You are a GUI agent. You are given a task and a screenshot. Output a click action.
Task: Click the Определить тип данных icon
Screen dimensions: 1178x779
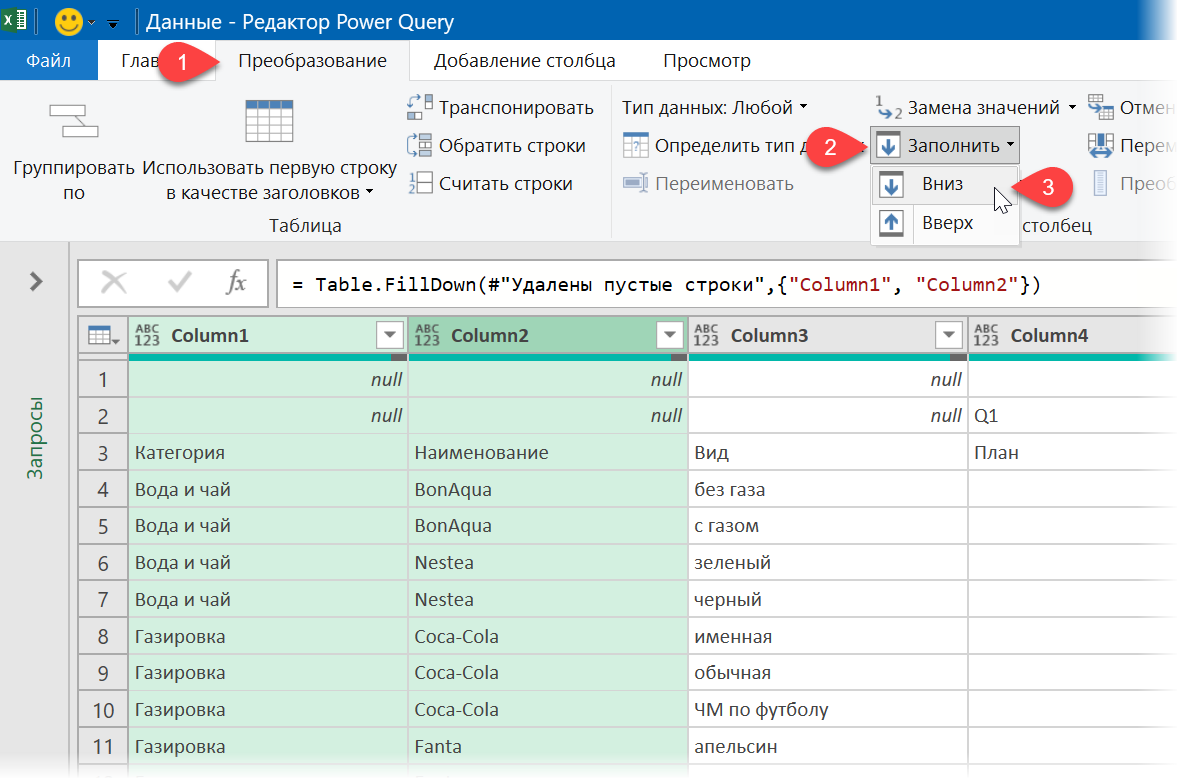pos(636,145)
